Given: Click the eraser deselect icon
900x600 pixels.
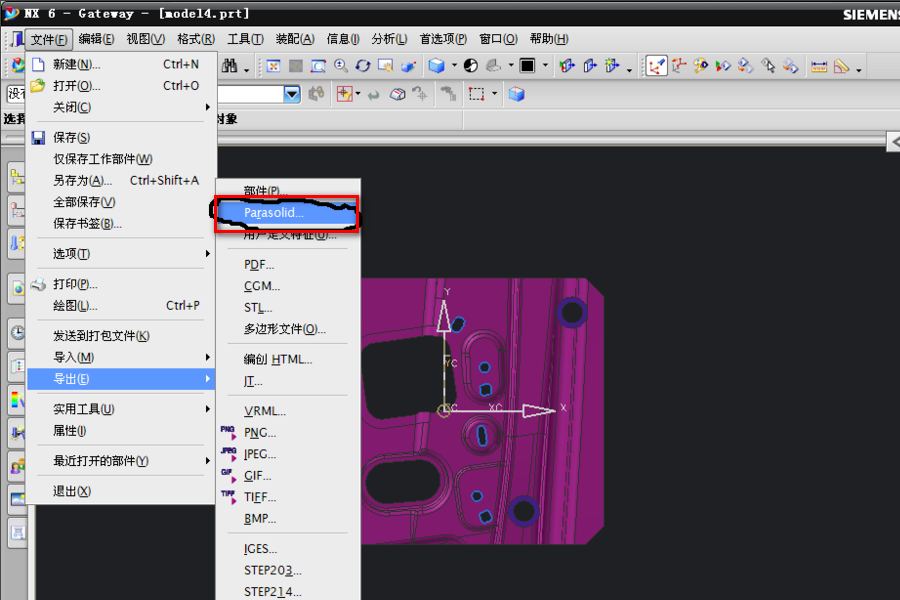Looking at the screenshot, I should 397,94.
